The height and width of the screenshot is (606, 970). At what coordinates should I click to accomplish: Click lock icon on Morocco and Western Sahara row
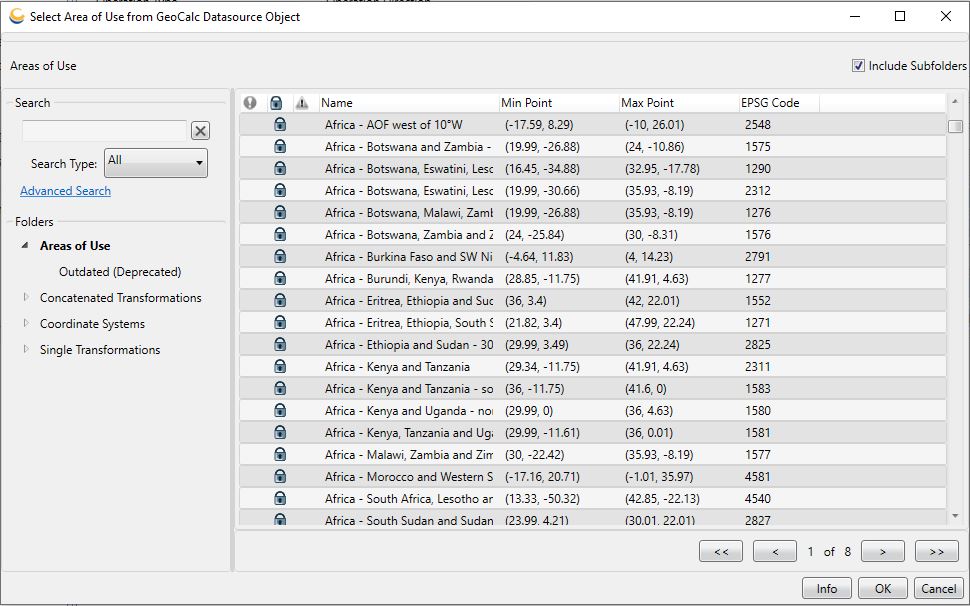pyautogui.click(x=280, y=476)
